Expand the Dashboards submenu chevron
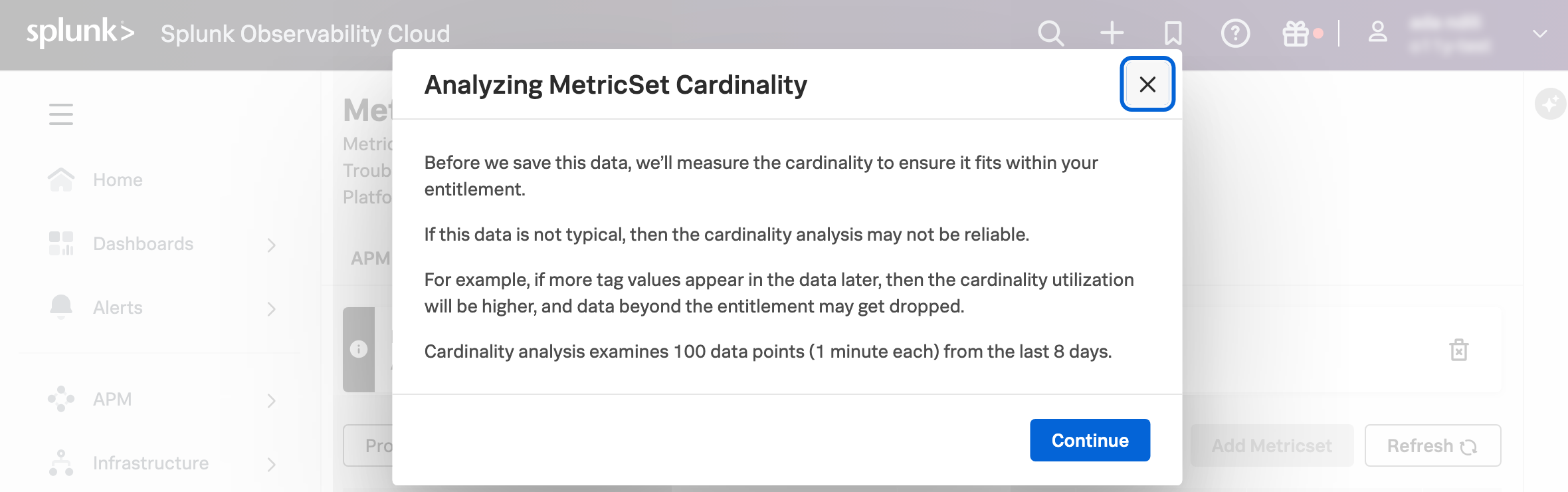Screen dimensions: 1568x492 coord(271,245)
